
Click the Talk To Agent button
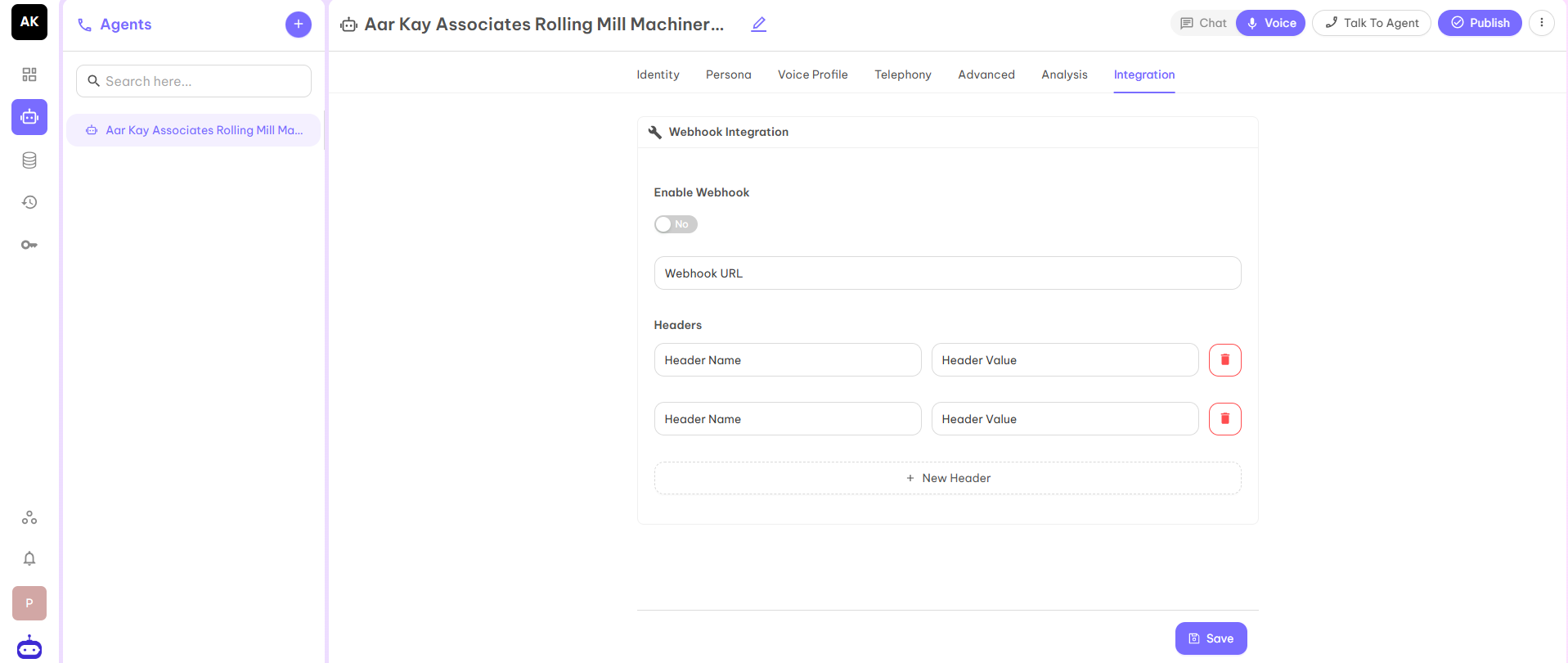pyautogui.click(x=1372, y=23)
